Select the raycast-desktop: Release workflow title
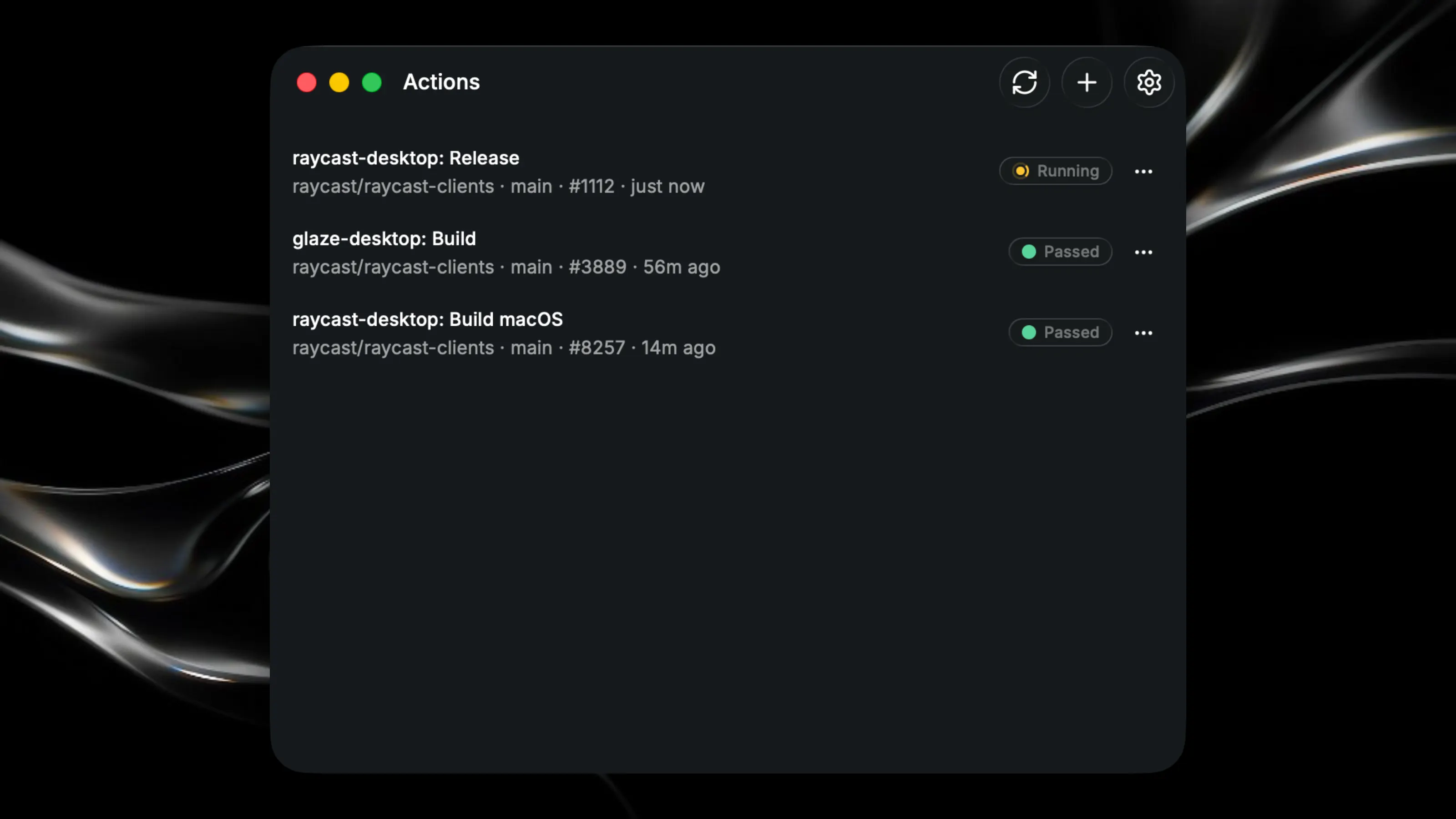The image size is (1456, 819). (406, 158)
